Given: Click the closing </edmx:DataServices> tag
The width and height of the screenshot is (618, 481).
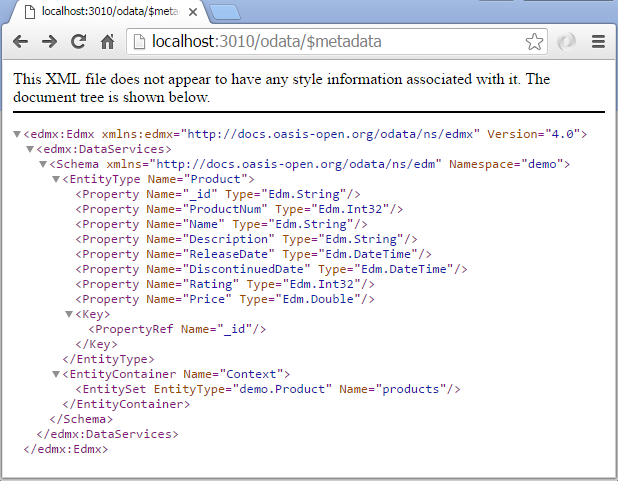Looking at the screenshot, I should [x=107, y=434].
